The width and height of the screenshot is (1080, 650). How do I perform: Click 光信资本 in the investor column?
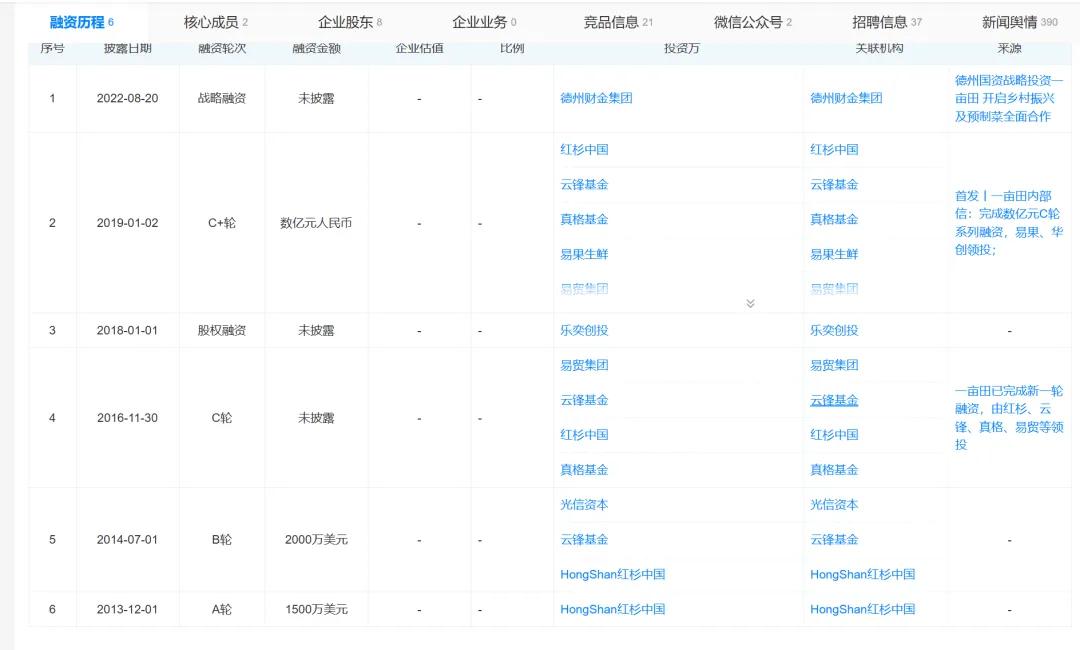pos(584,505)
